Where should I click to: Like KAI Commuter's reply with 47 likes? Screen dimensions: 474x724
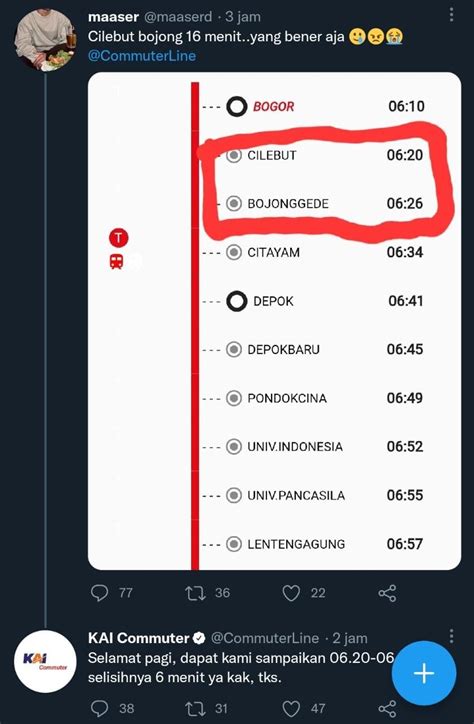291,708
